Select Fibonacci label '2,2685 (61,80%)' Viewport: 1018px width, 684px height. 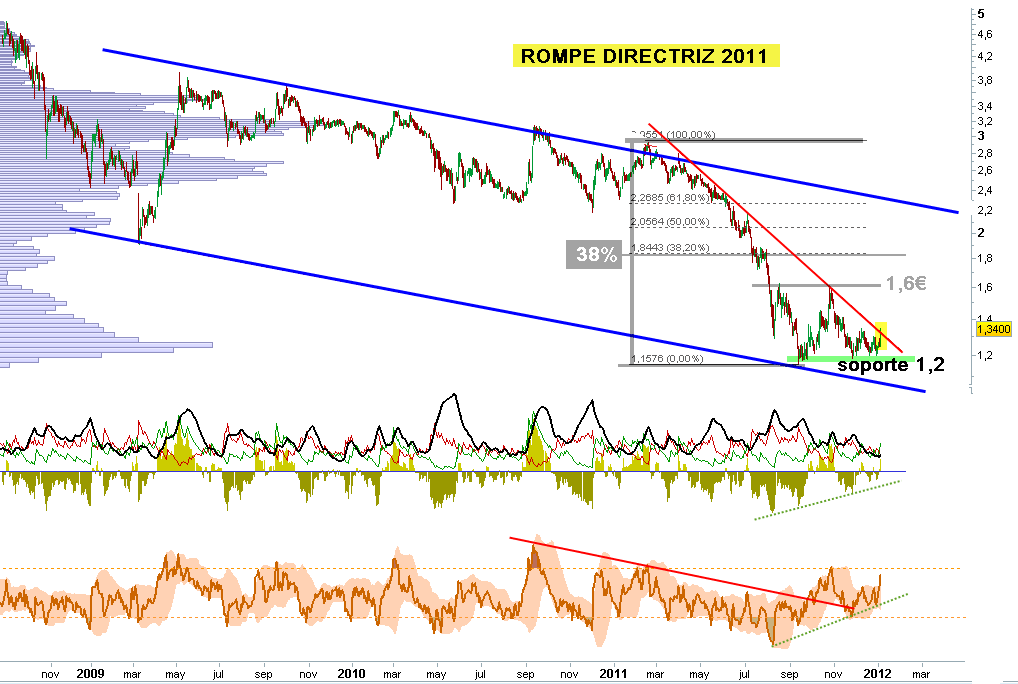[669, 197]
